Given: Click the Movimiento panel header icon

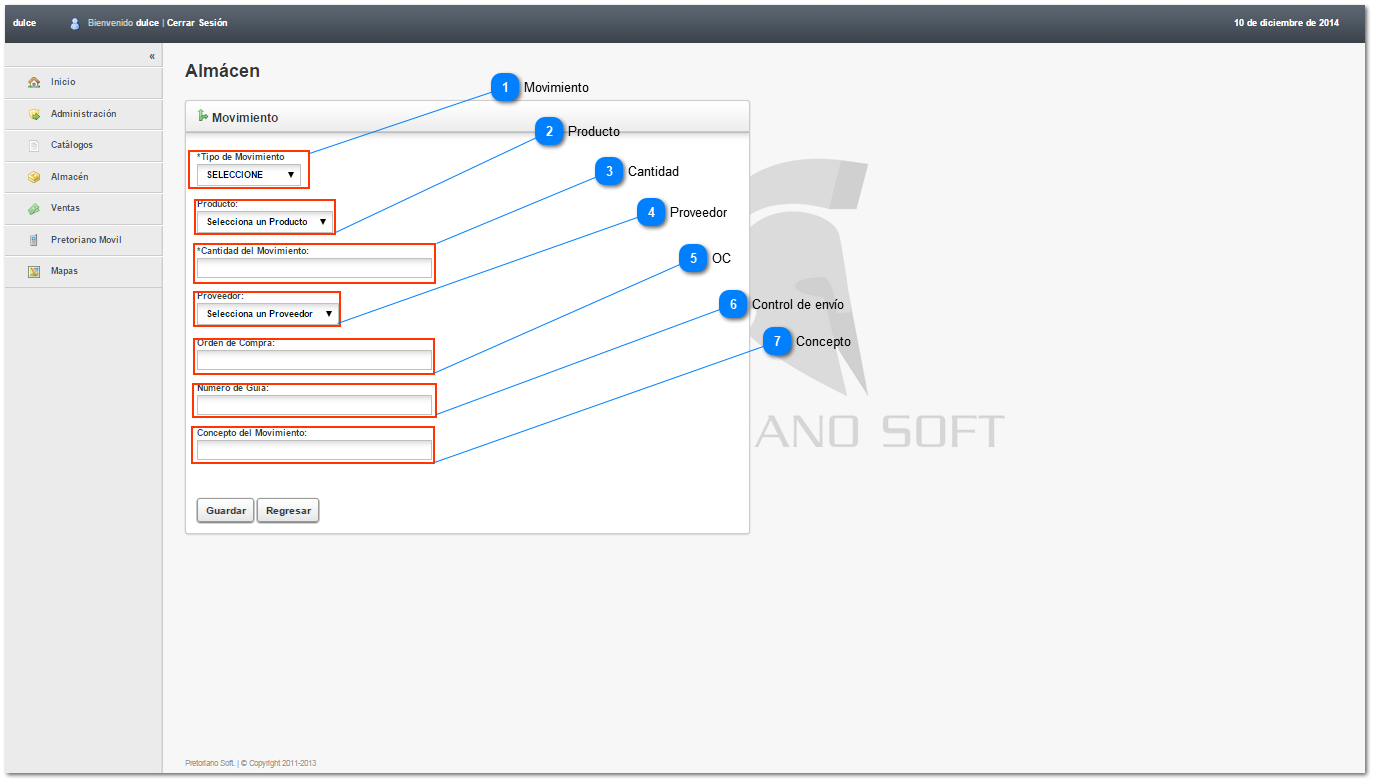Looking at the screenshot, I should [x=202, y=116].
